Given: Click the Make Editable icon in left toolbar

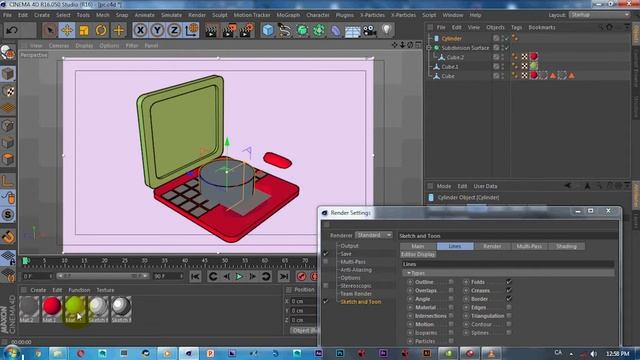Looking at the screenshot, I should (x=8, y=53).
